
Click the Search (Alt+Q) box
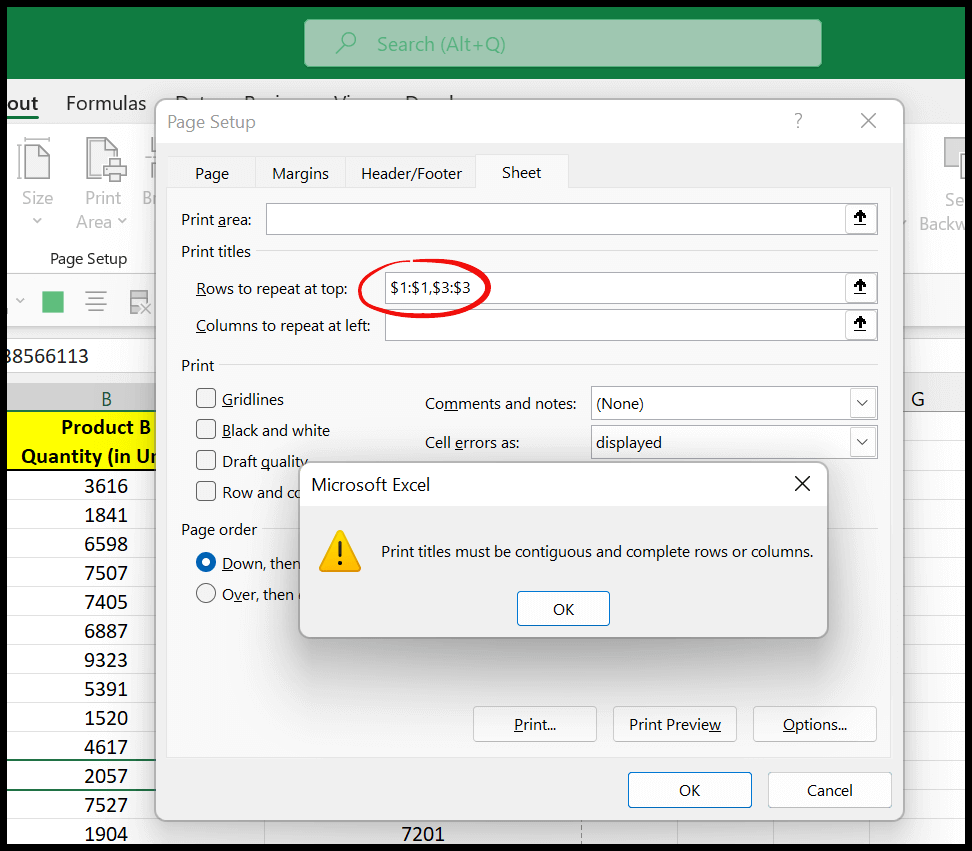pos(563,43)
